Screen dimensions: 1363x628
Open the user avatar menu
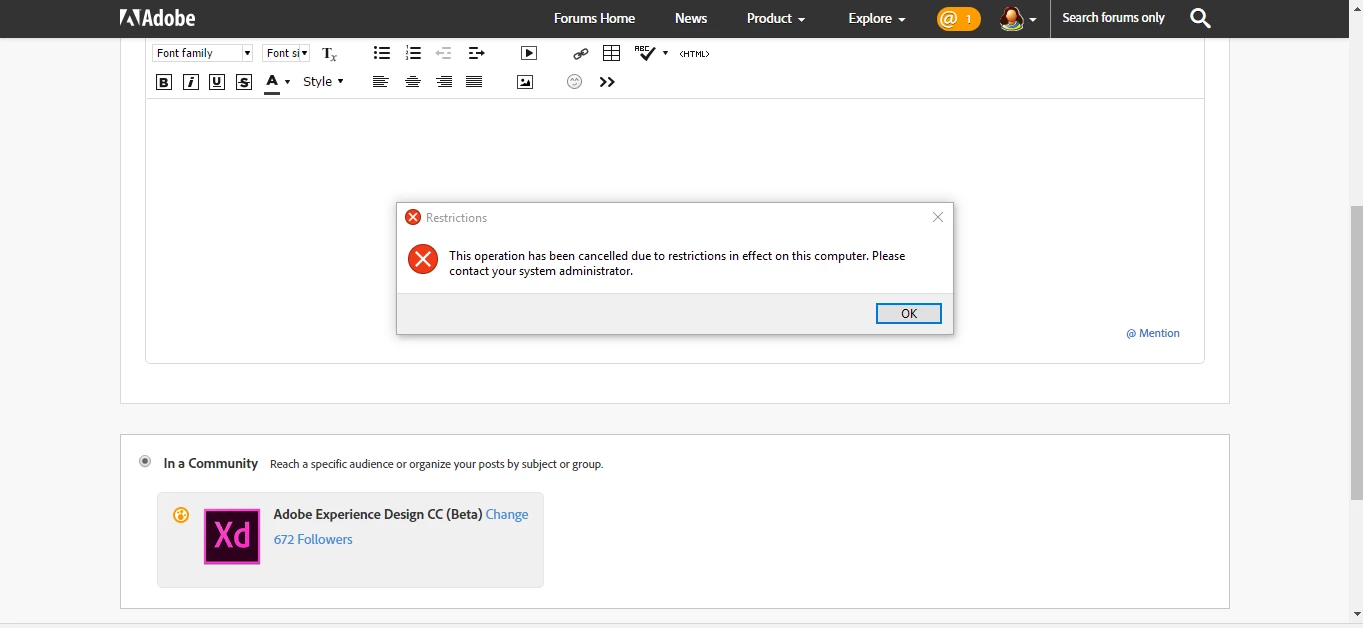[x=1018, y=18]
